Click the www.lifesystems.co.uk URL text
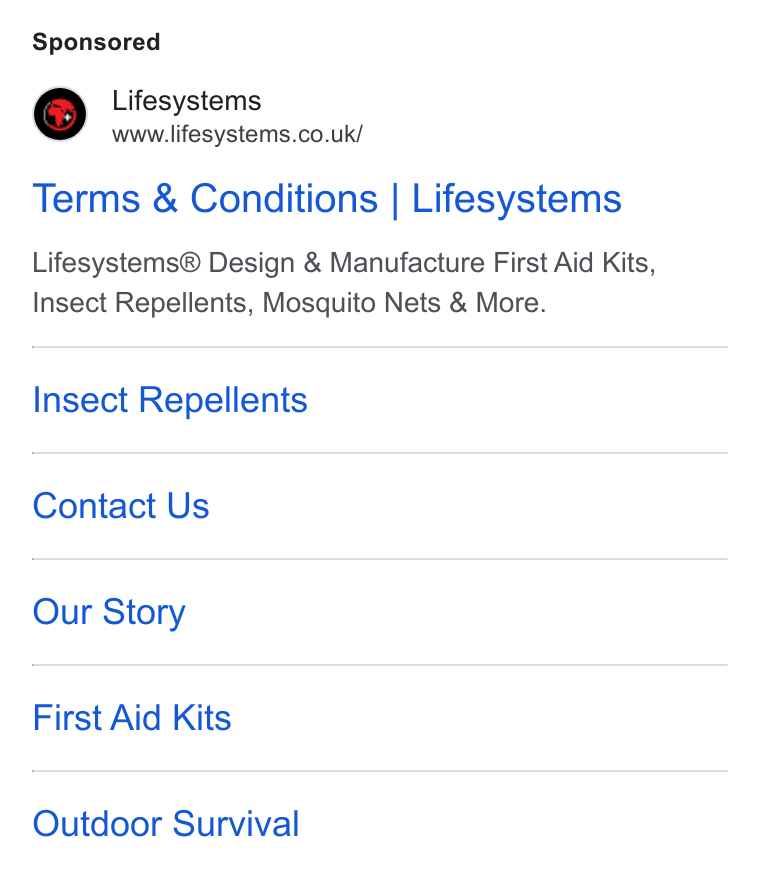Viewport: 760px width, 876px height. [238, 135]
